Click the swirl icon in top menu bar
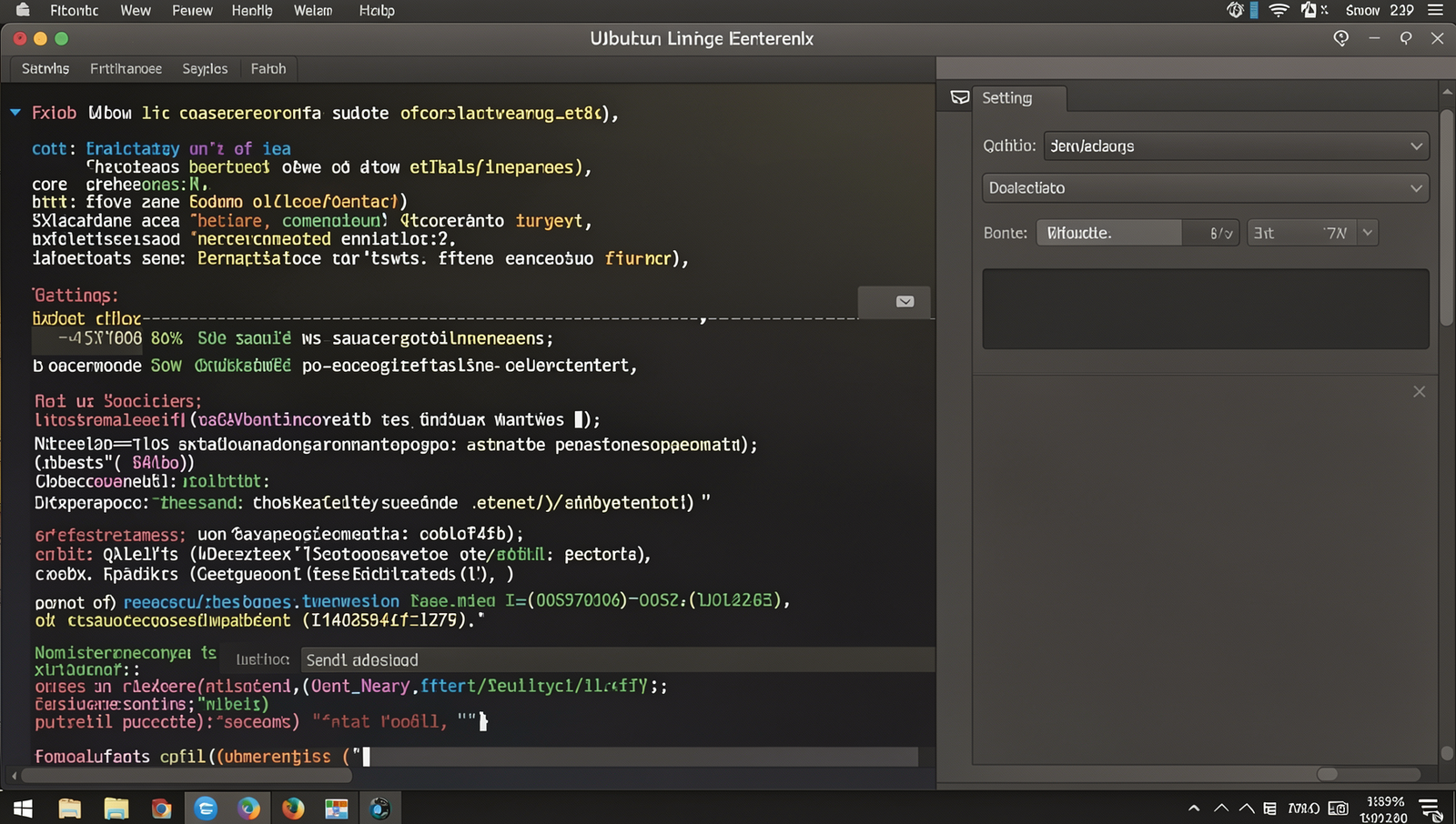 [1235, 10]
